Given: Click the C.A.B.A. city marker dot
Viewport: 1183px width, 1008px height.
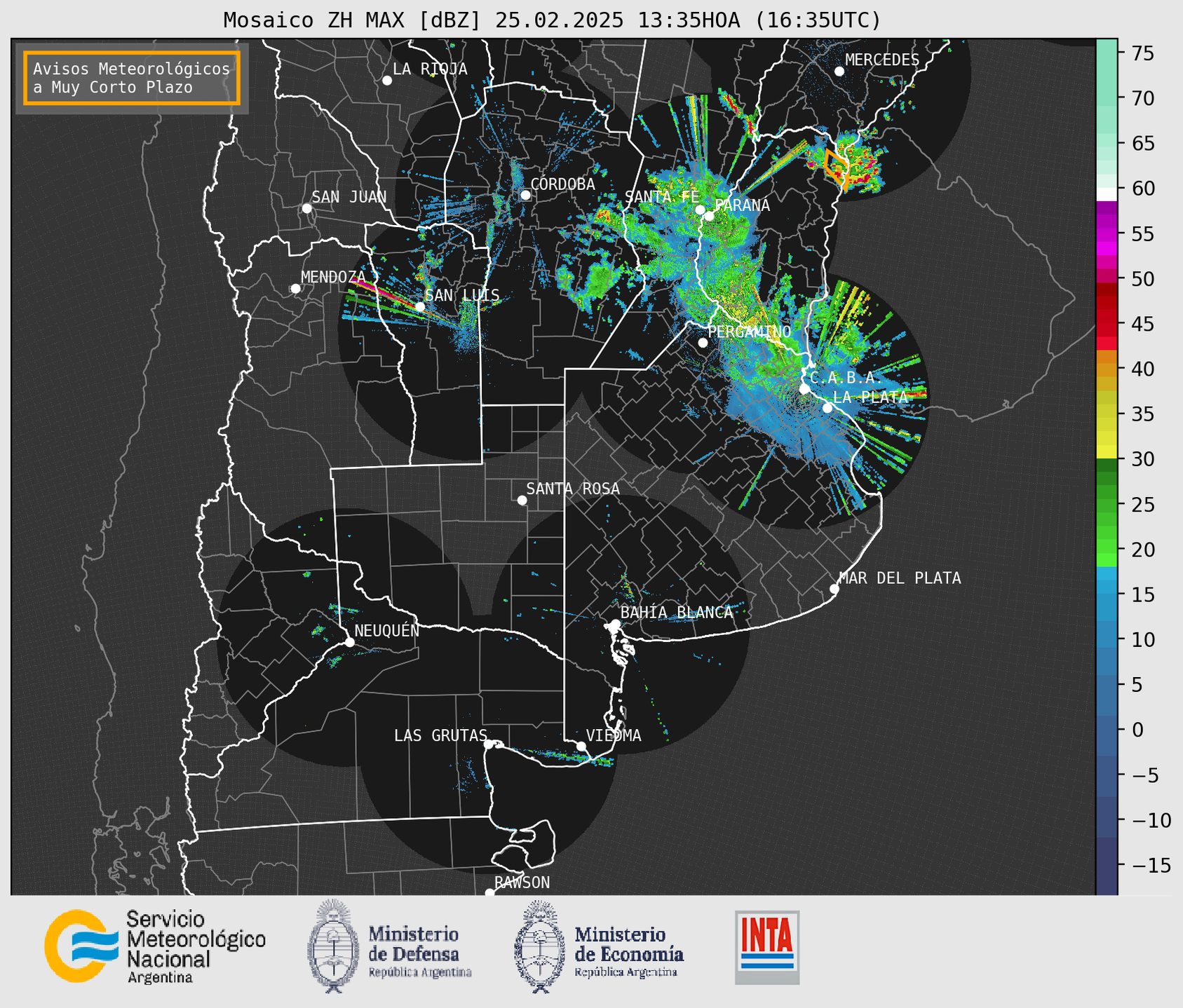Looking at the screenshot, I should coord(804,389).
